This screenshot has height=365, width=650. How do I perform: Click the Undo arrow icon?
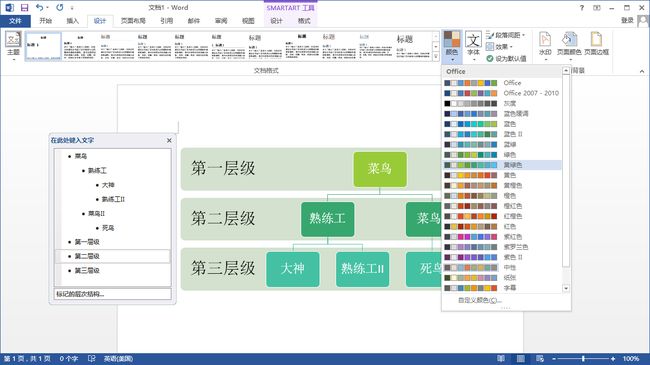[39, 7]
